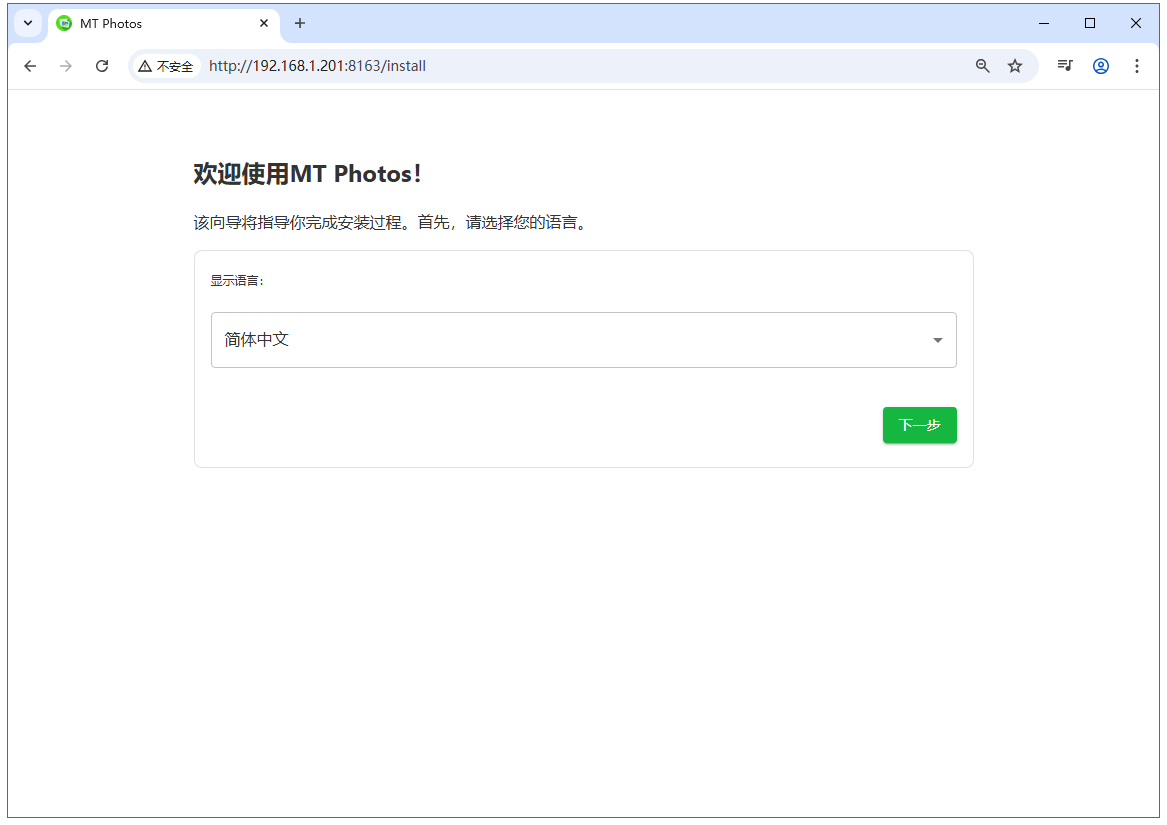This screenshot has width=1167, height=825.
Task: Maximize the browser window
Action: click(x=1090, y=23)
